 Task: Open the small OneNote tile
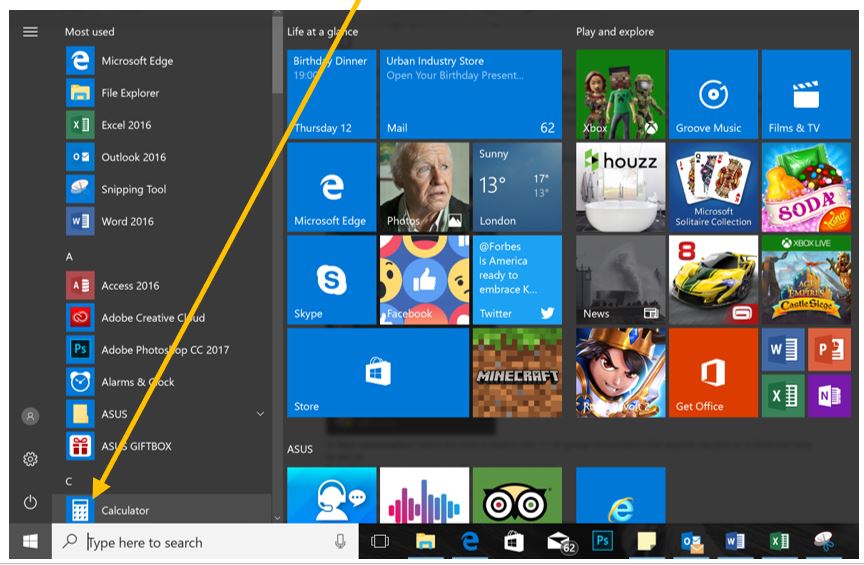pos(829,396)
